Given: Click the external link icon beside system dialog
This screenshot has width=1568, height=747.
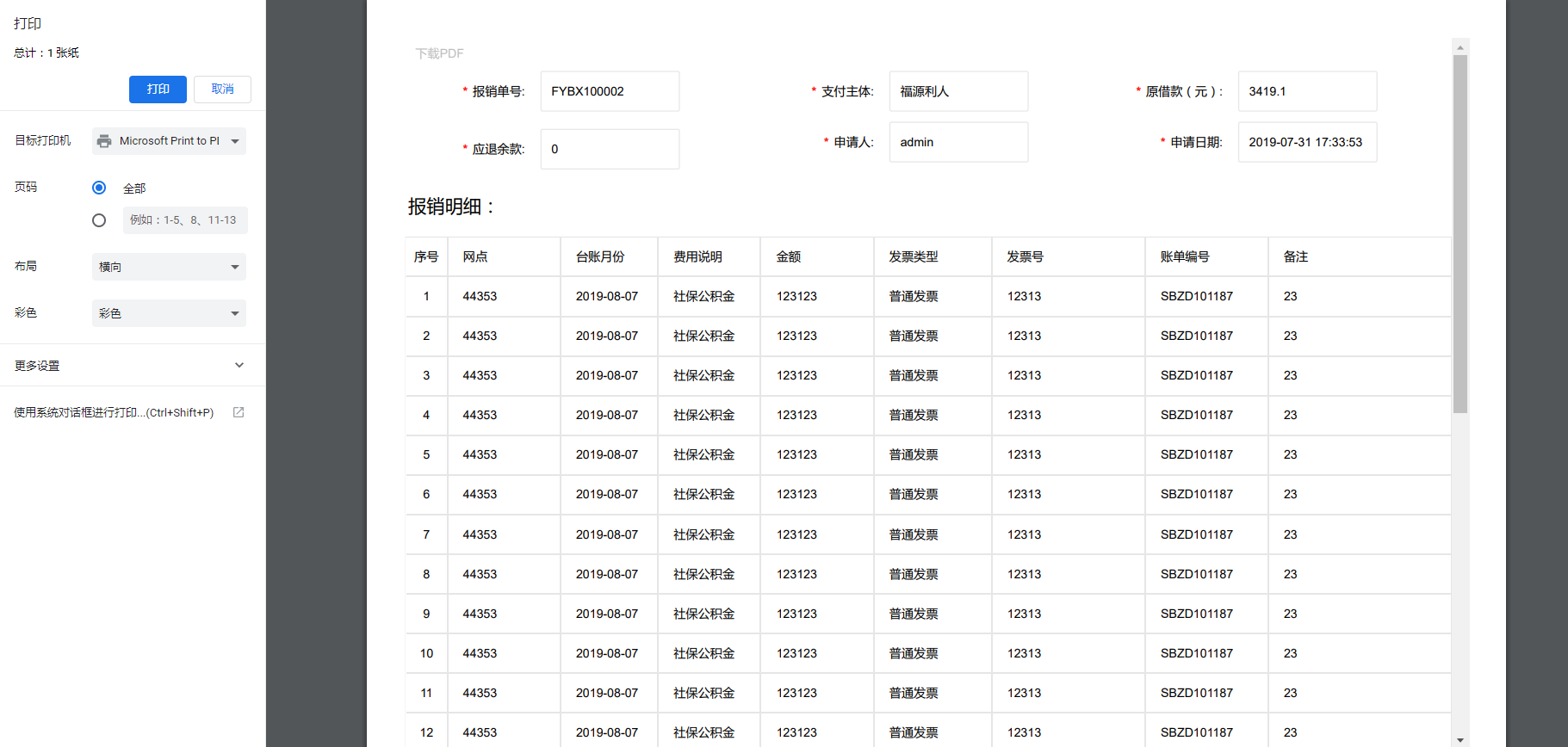Looking at the screenshot, I should (x=239, y=412).
